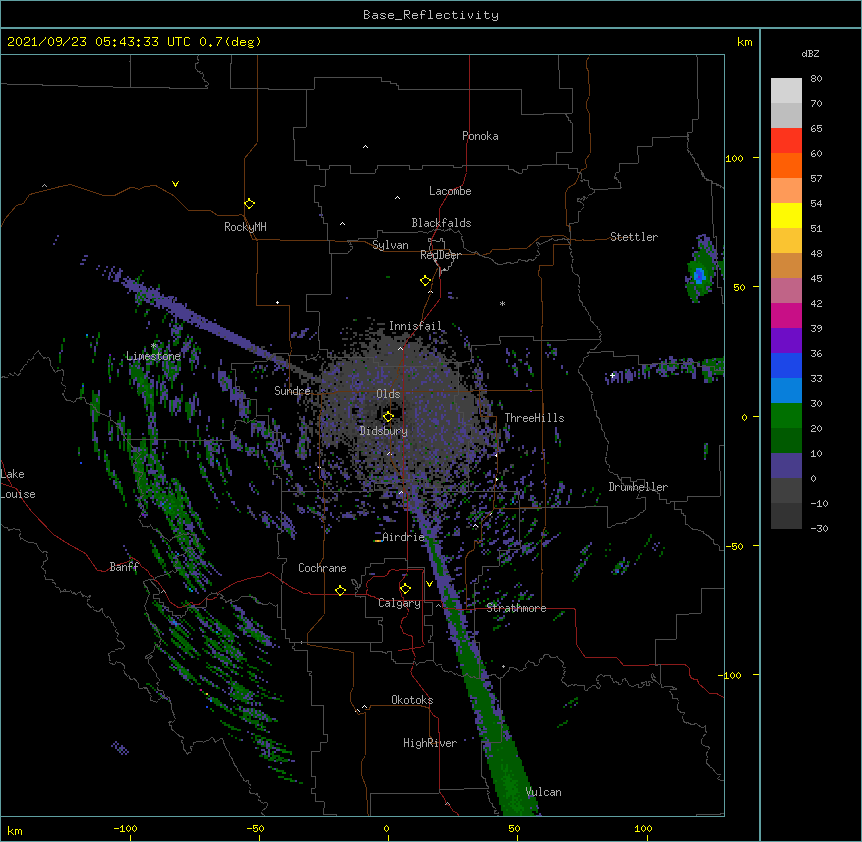Select the Airdrie label
862x842 pixels.
(404, 537)
